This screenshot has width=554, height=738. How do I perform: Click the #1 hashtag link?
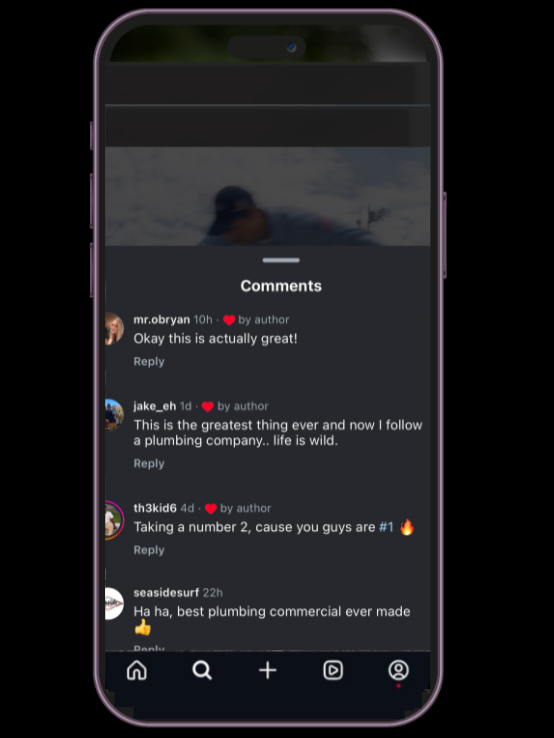(x=386, y=527)
